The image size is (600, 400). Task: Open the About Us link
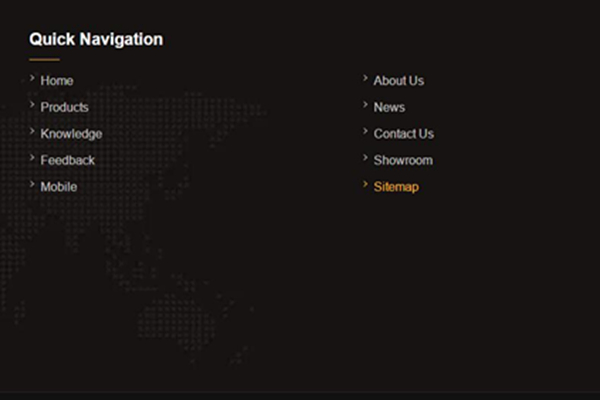pos(399,81)
